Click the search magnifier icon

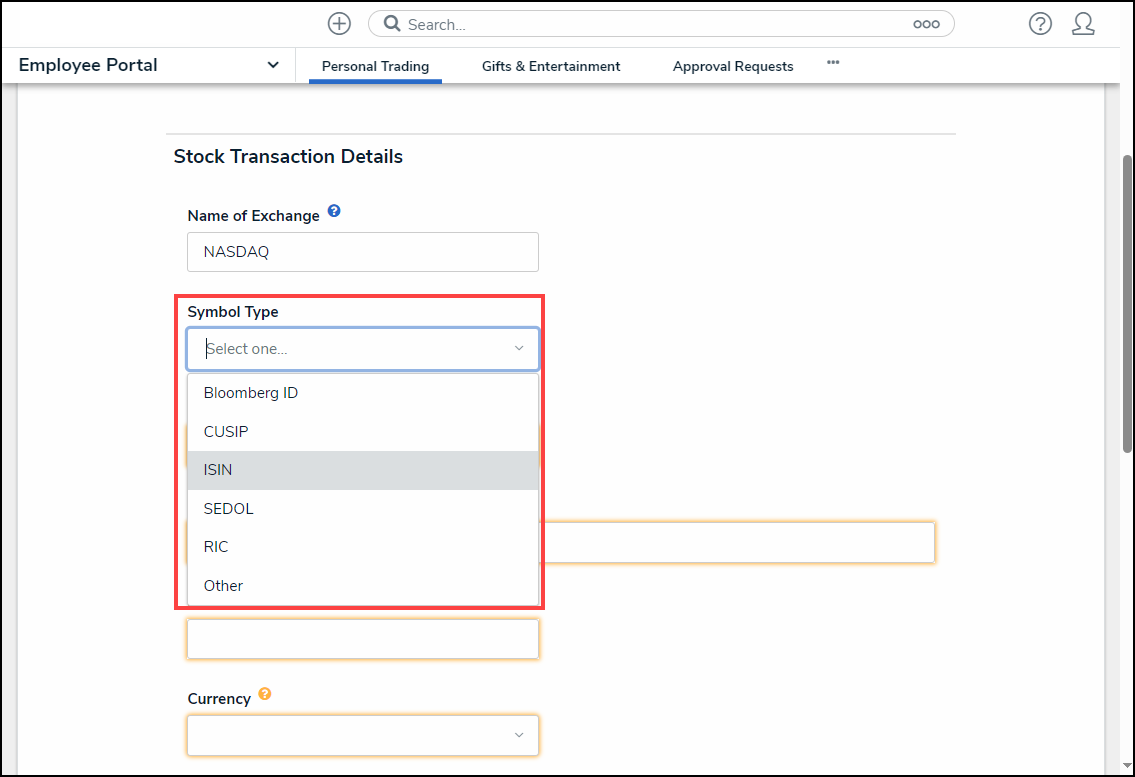pyautogui.click(x=392, y=24)
